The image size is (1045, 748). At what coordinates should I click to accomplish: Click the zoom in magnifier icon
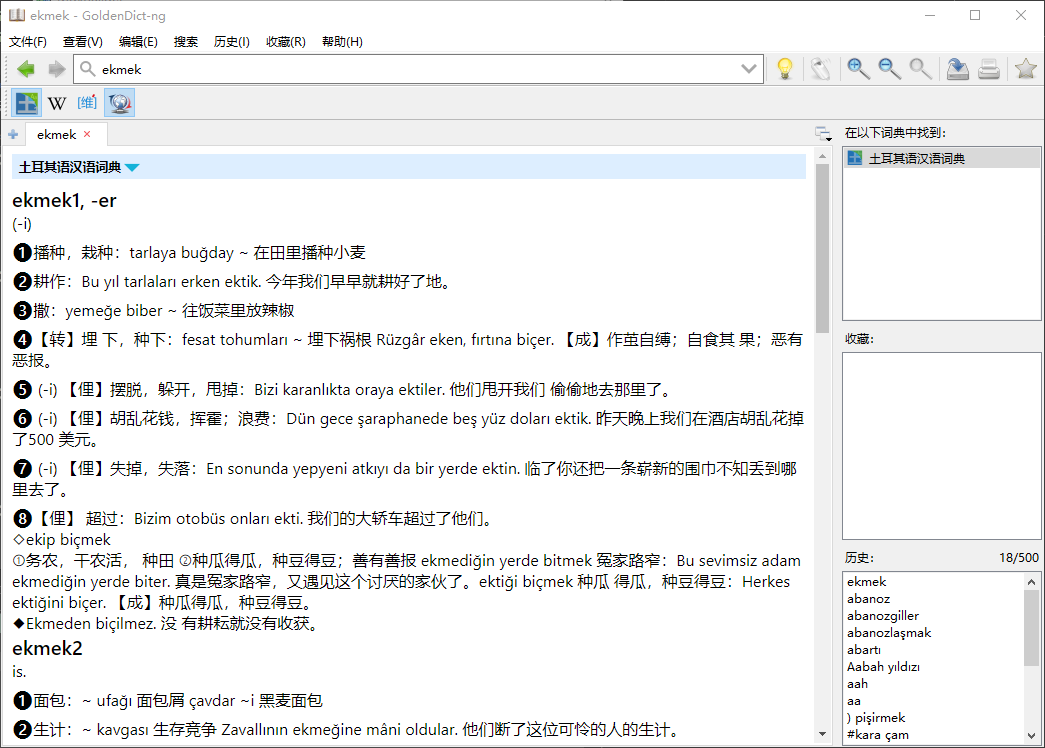pyautogui.click(x=857, y=69)
